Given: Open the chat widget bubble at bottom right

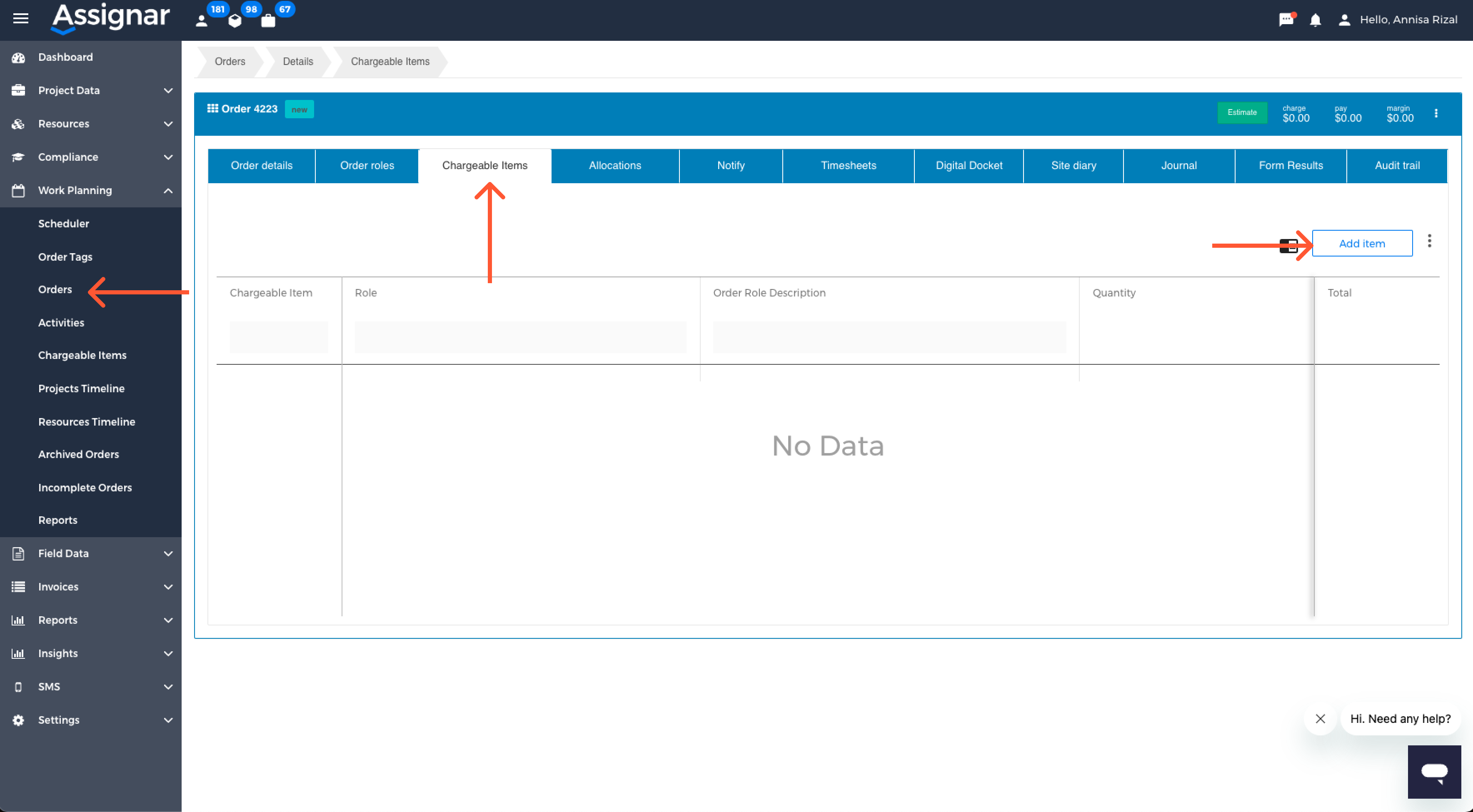Looking at the screenshot, I should tap(1434, 772).
